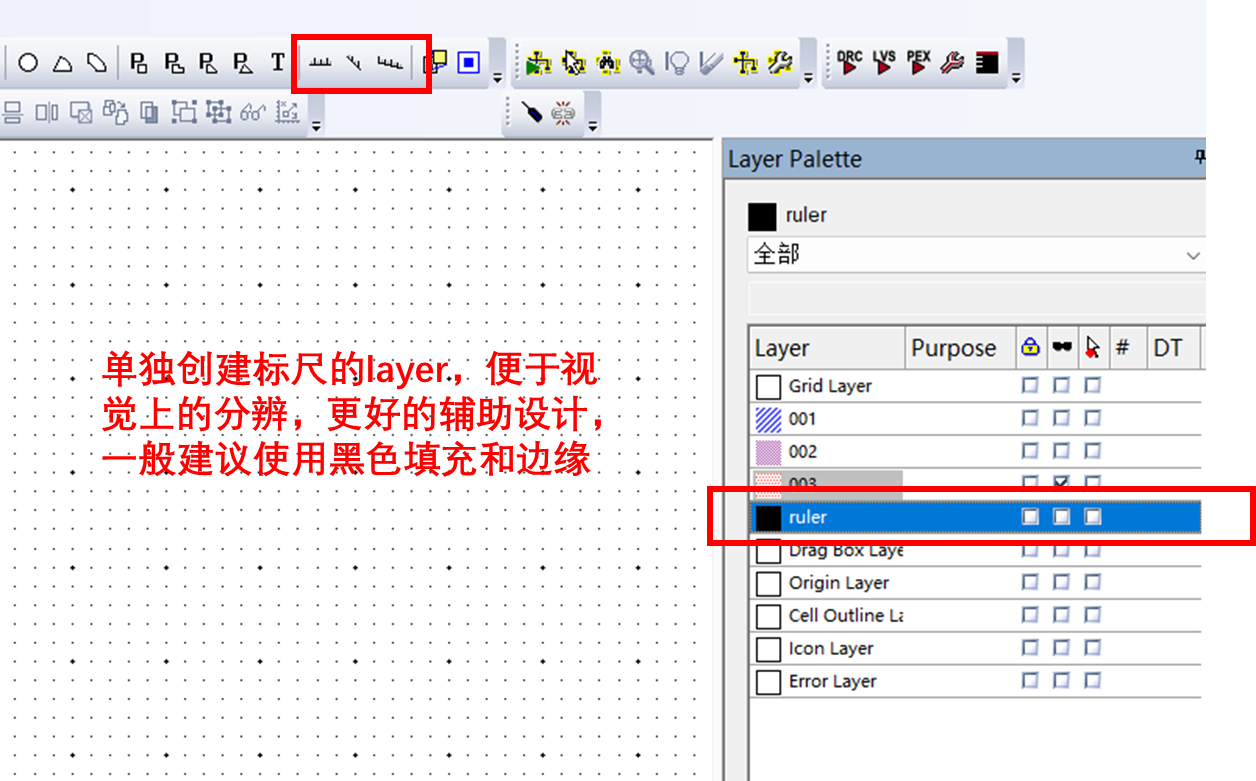Toggle protect checkbox for layer 002
The width and height of the screenshot is (1256, 781).
click(1093, 451)
